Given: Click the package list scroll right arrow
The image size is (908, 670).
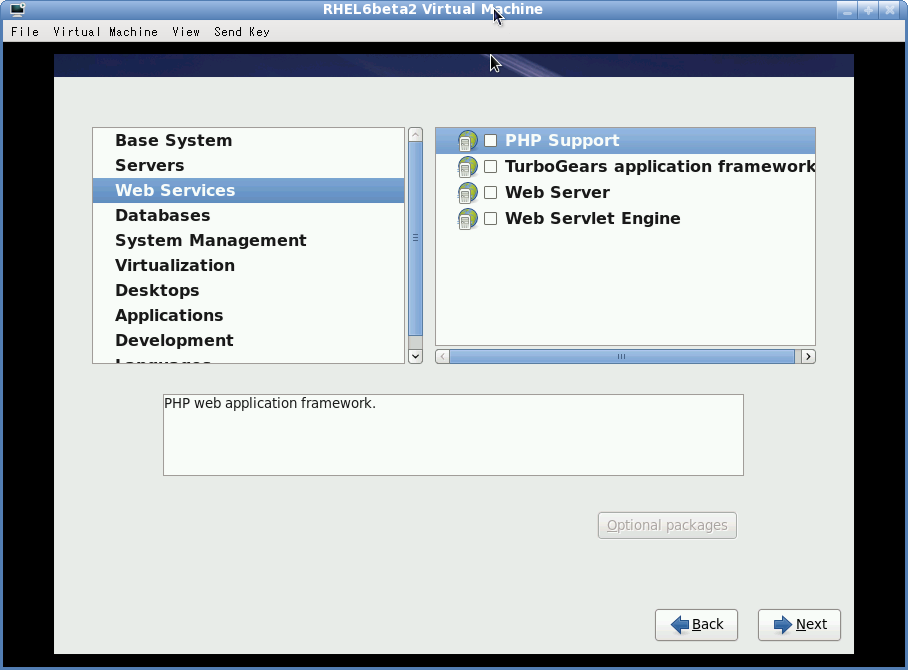Looking at the screenshot, I should [x=808, y=357].
